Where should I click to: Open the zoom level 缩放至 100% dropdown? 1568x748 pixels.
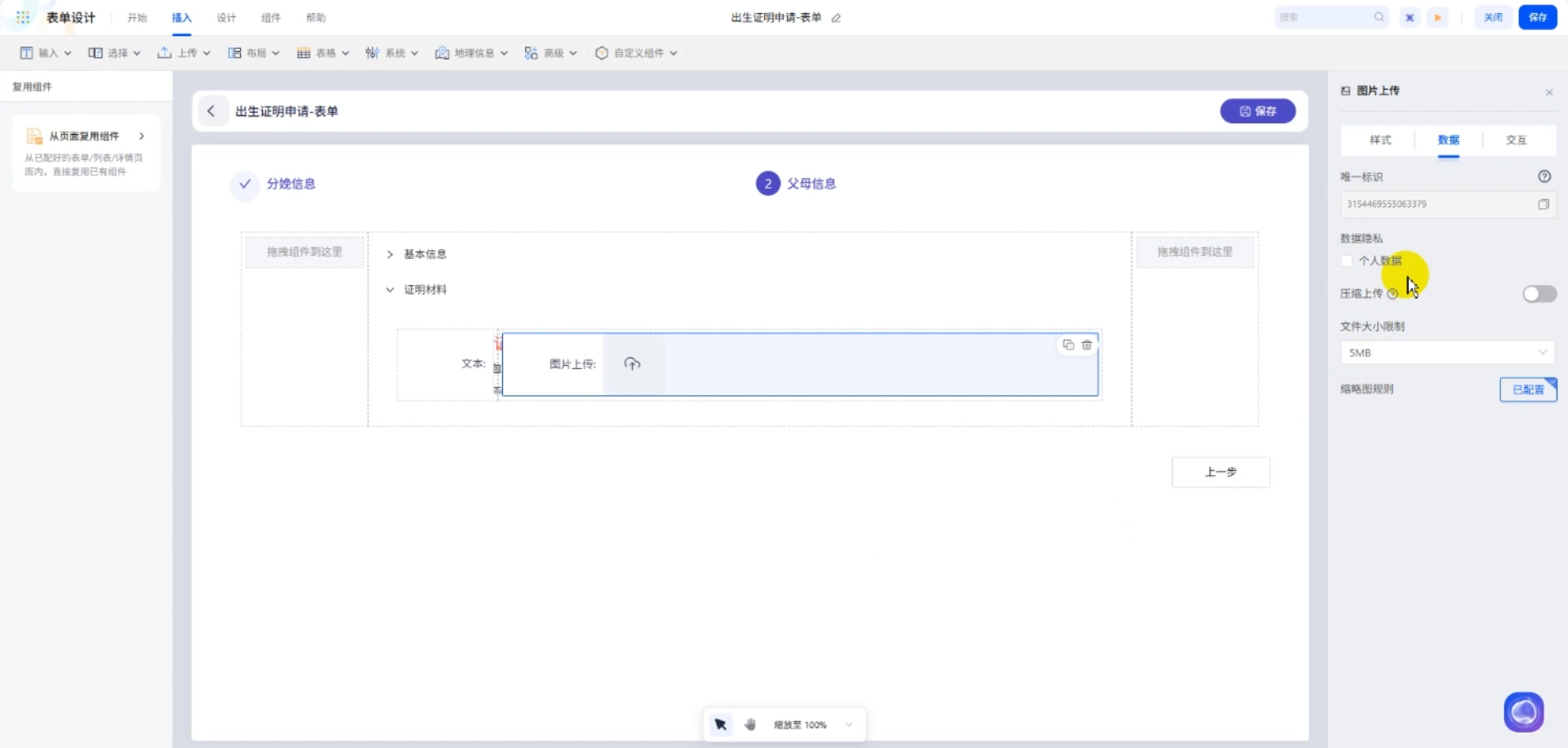(813, 724)
